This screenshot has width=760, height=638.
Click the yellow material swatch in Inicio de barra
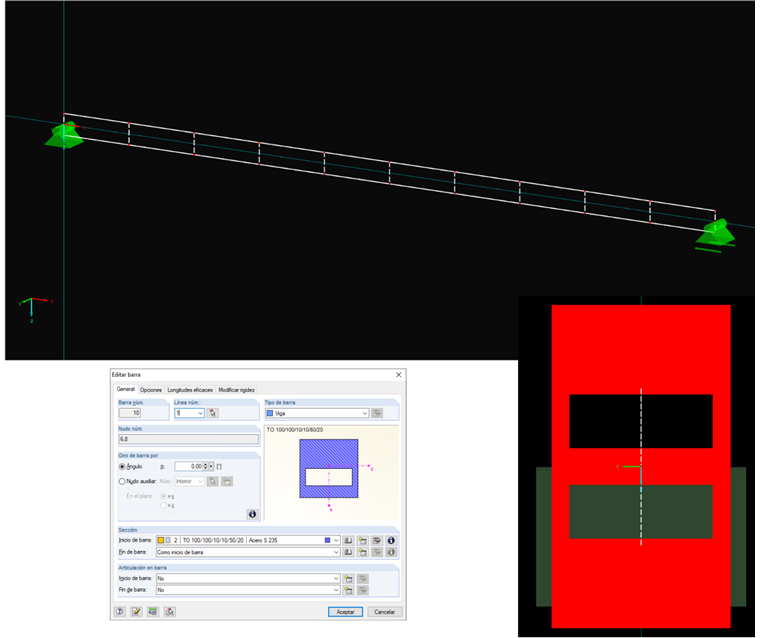pyautogui.click(x=160, y=540)
